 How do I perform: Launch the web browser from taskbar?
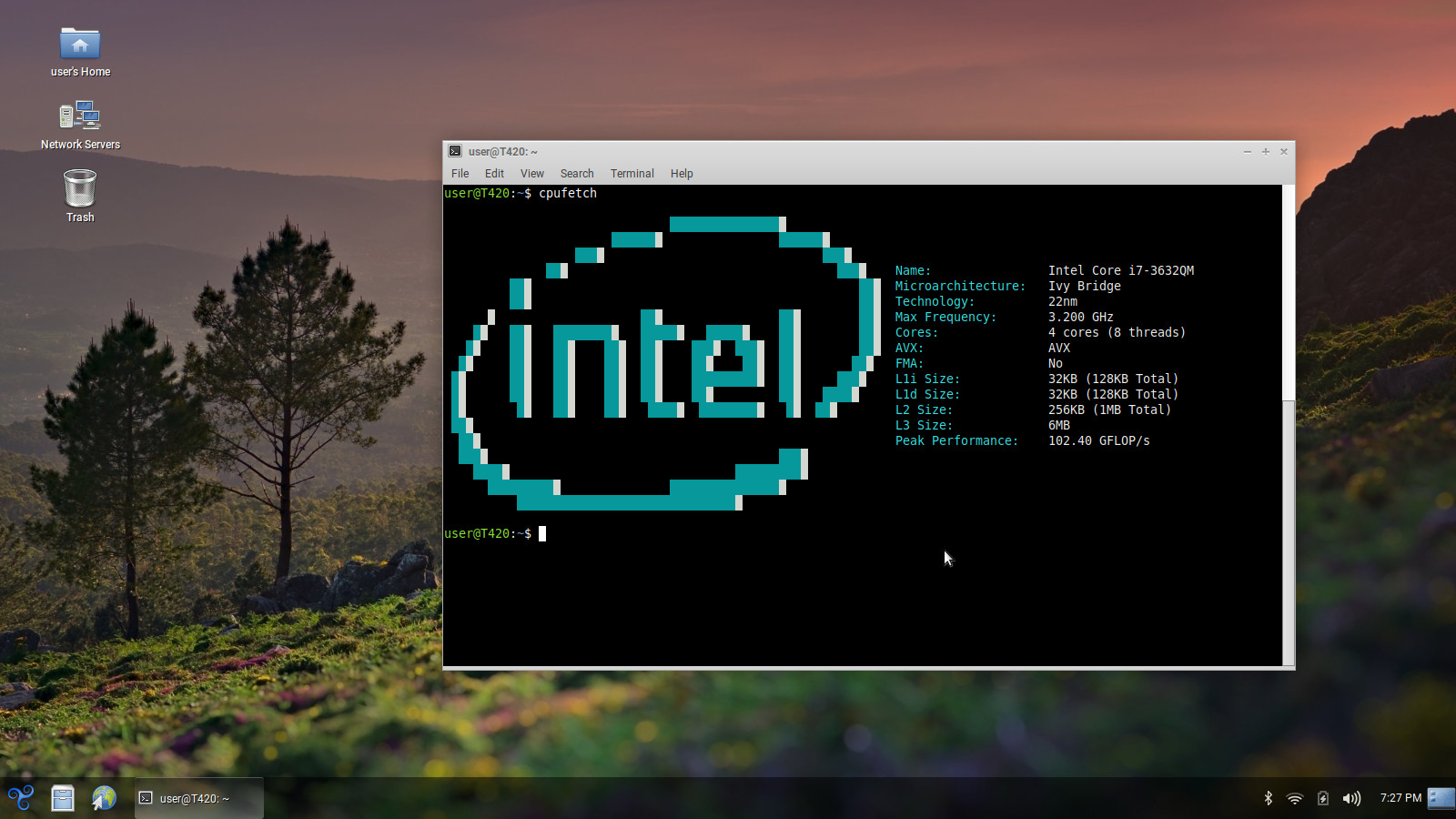[104, 798]
